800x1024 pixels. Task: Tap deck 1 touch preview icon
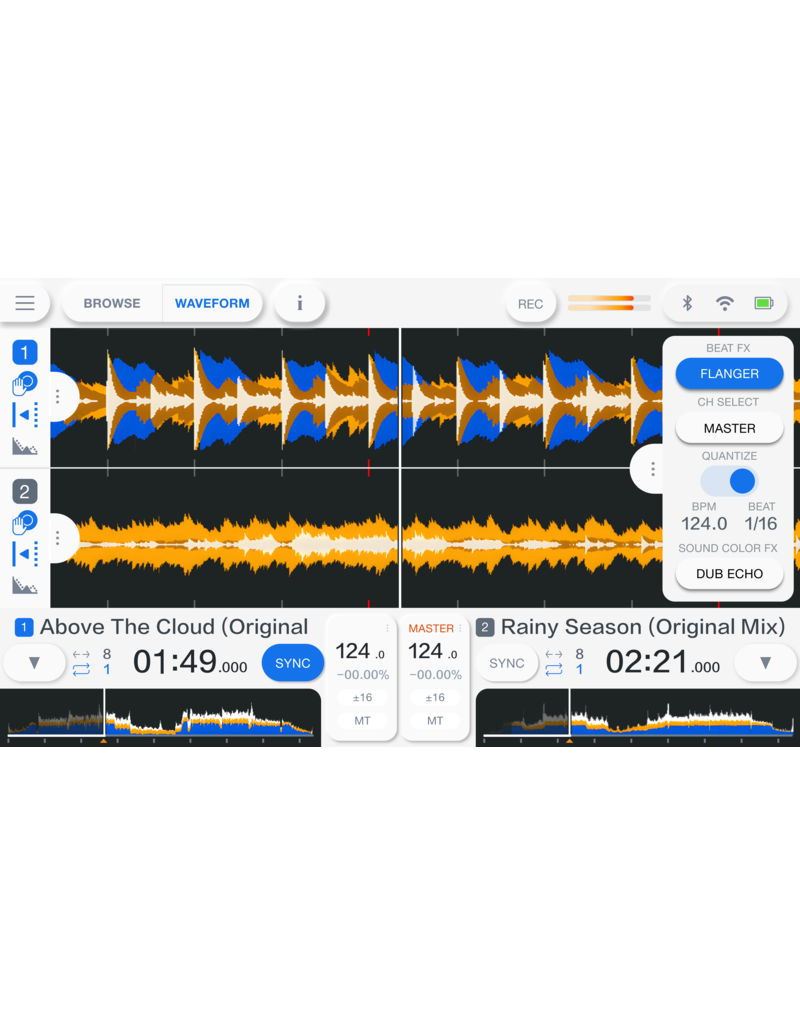pos(24,384)
